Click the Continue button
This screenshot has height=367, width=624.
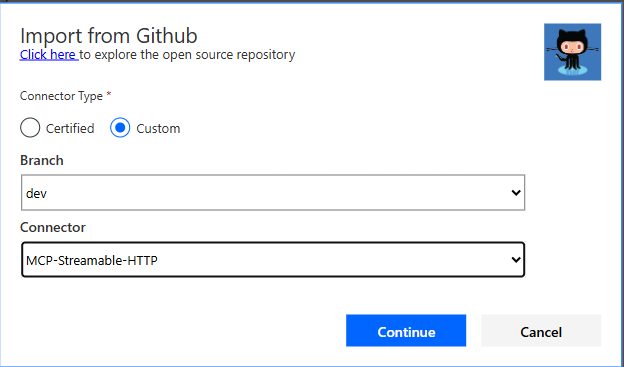(x=406, y=331)
